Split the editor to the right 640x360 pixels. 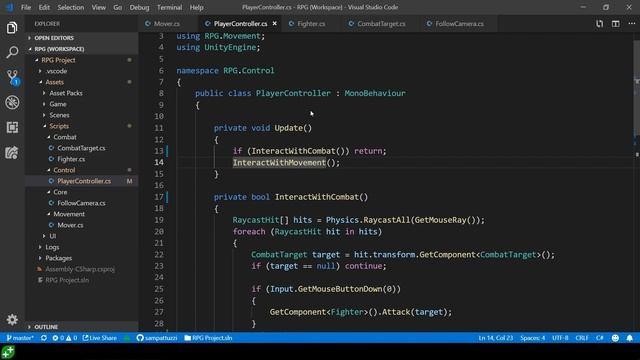[x=616, y=24]
